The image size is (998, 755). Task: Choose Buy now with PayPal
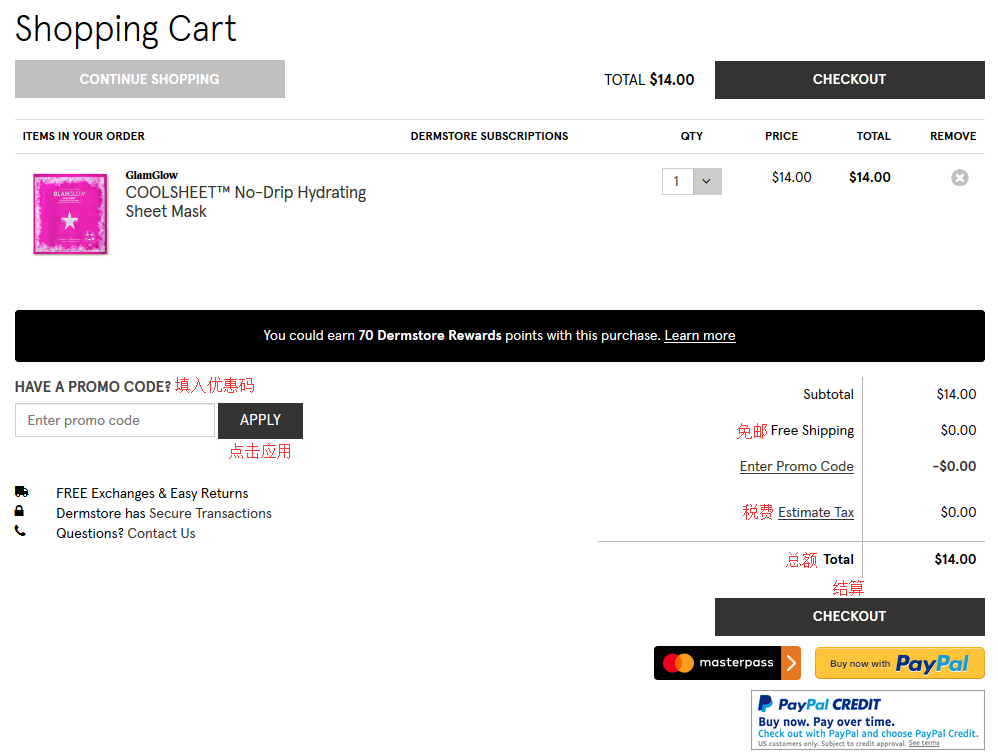[x=899, y=663]
